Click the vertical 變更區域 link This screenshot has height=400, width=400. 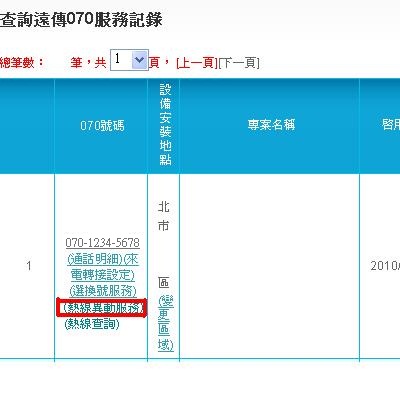pyautogui.click(x=166, y=323)
